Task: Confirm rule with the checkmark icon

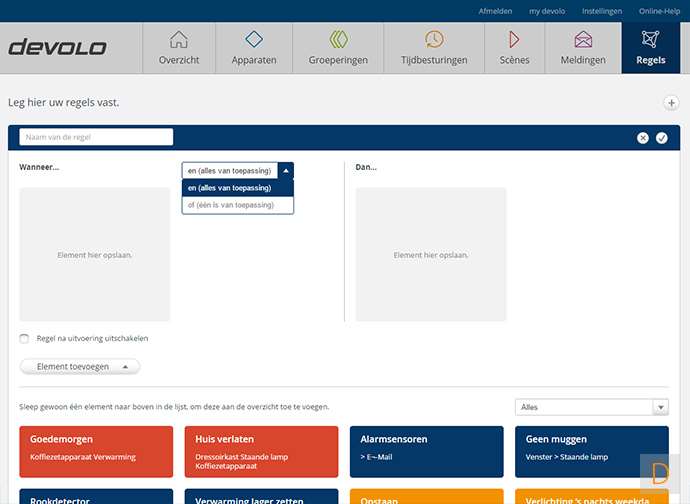Action: pos(661,138)
